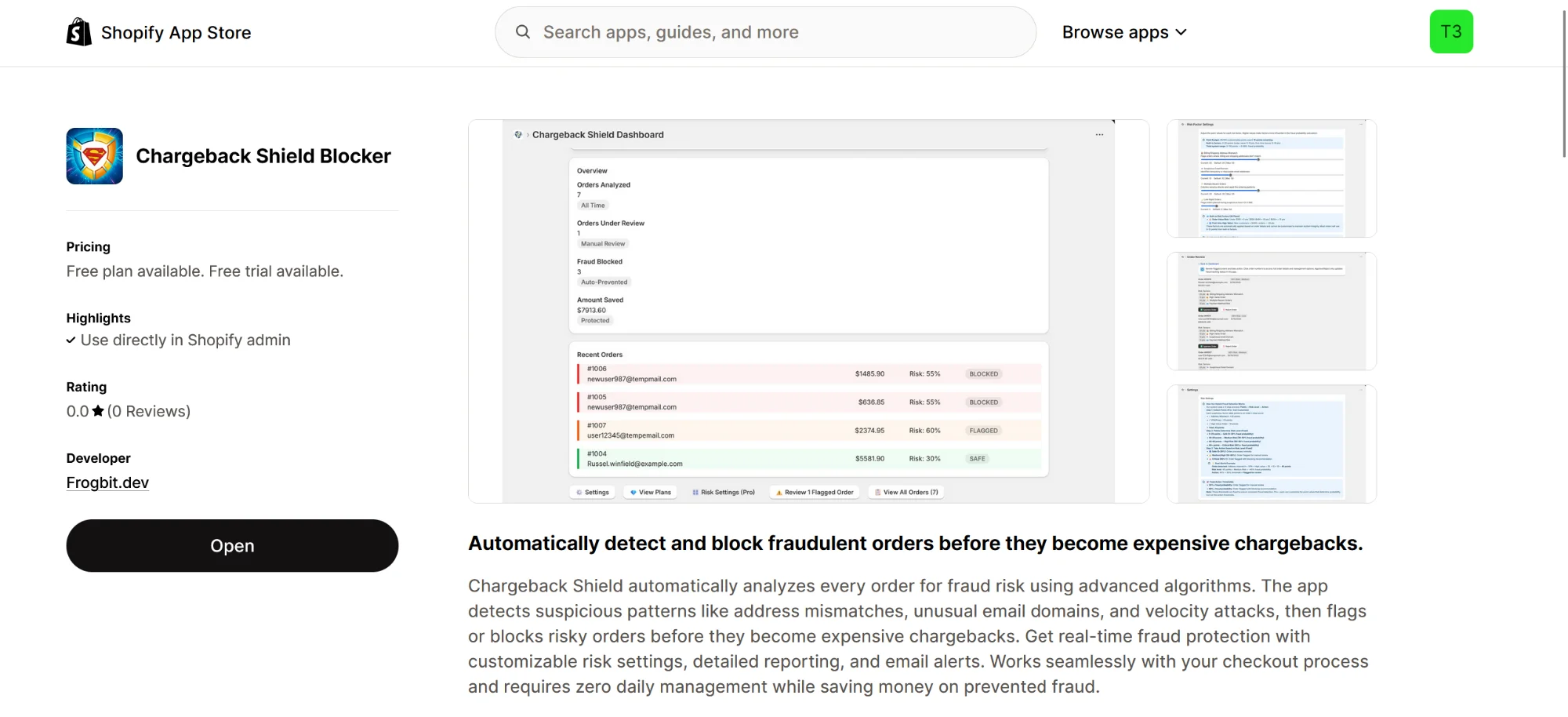Click the warning triangle on Review Flagged Order
This screenshot has height=717, width=1568.
click(779, 492)
